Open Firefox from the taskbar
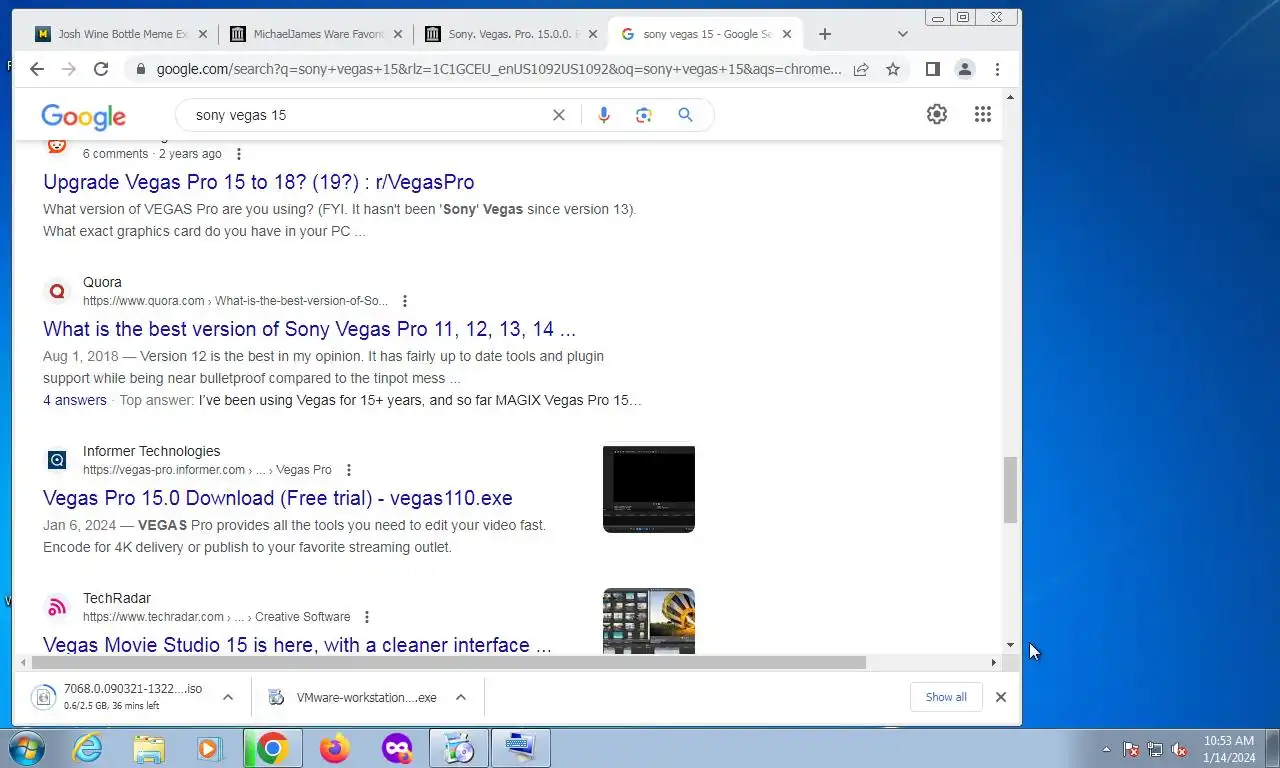Viewport: 1280px width, 768px height. click(x=335, y=748)
